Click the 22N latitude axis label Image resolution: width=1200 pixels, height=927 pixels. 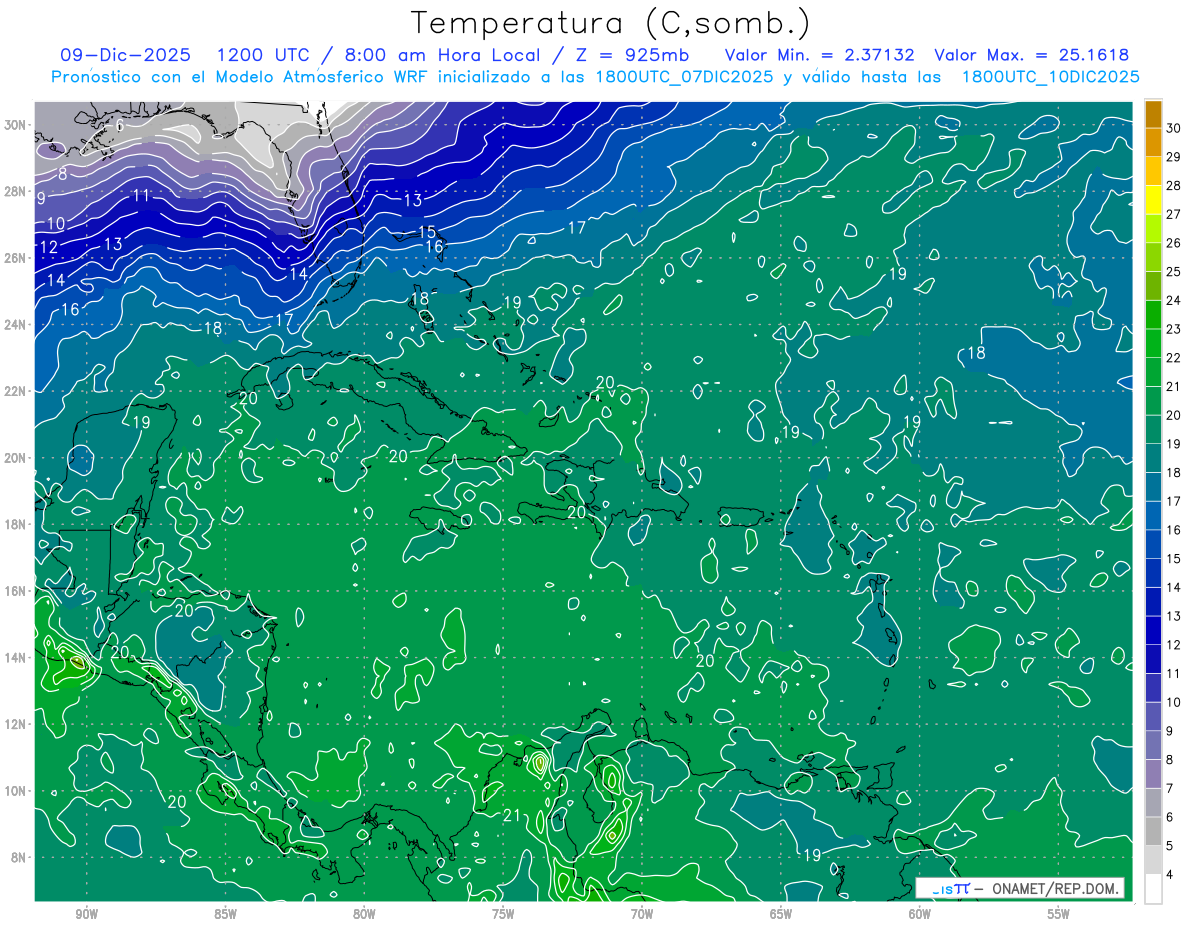(16, 391)
